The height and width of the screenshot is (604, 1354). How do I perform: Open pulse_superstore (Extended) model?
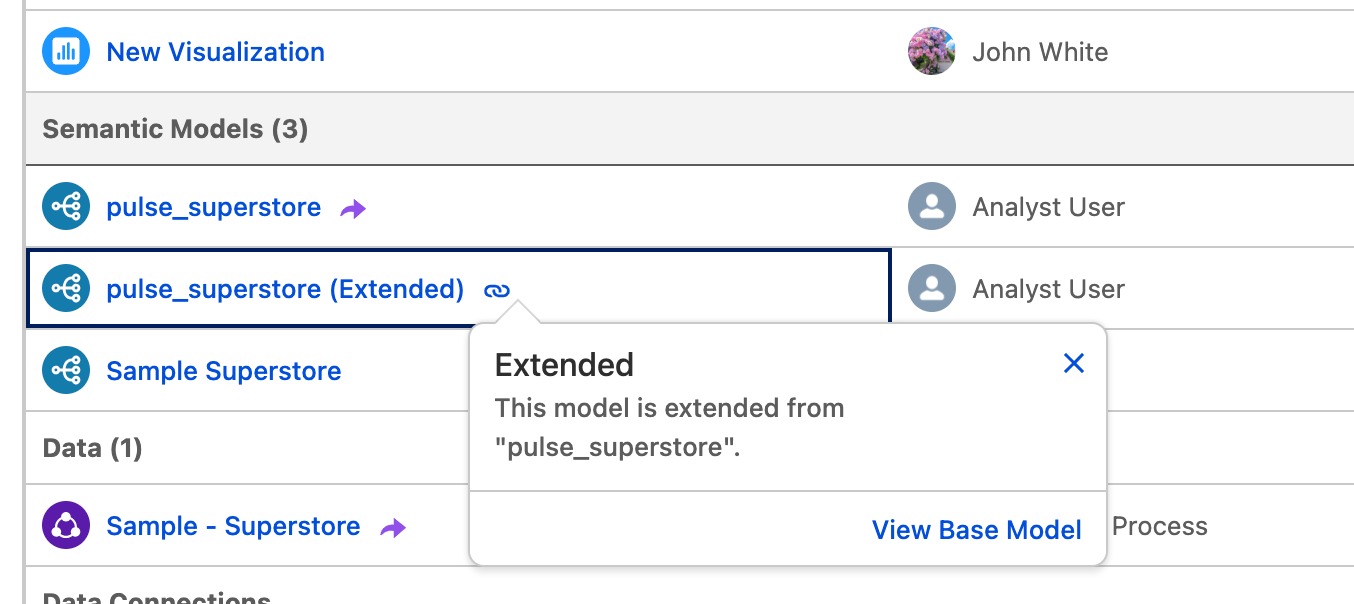click(283, 288)
